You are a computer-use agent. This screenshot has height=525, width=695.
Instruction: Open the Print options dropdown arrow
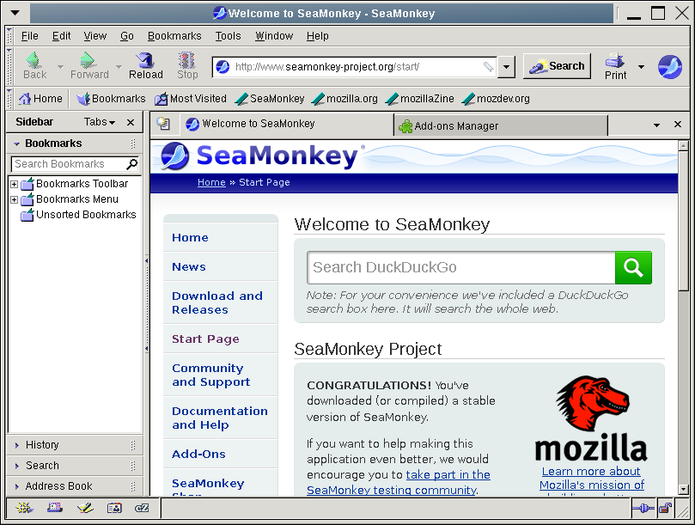coord(641,67)
